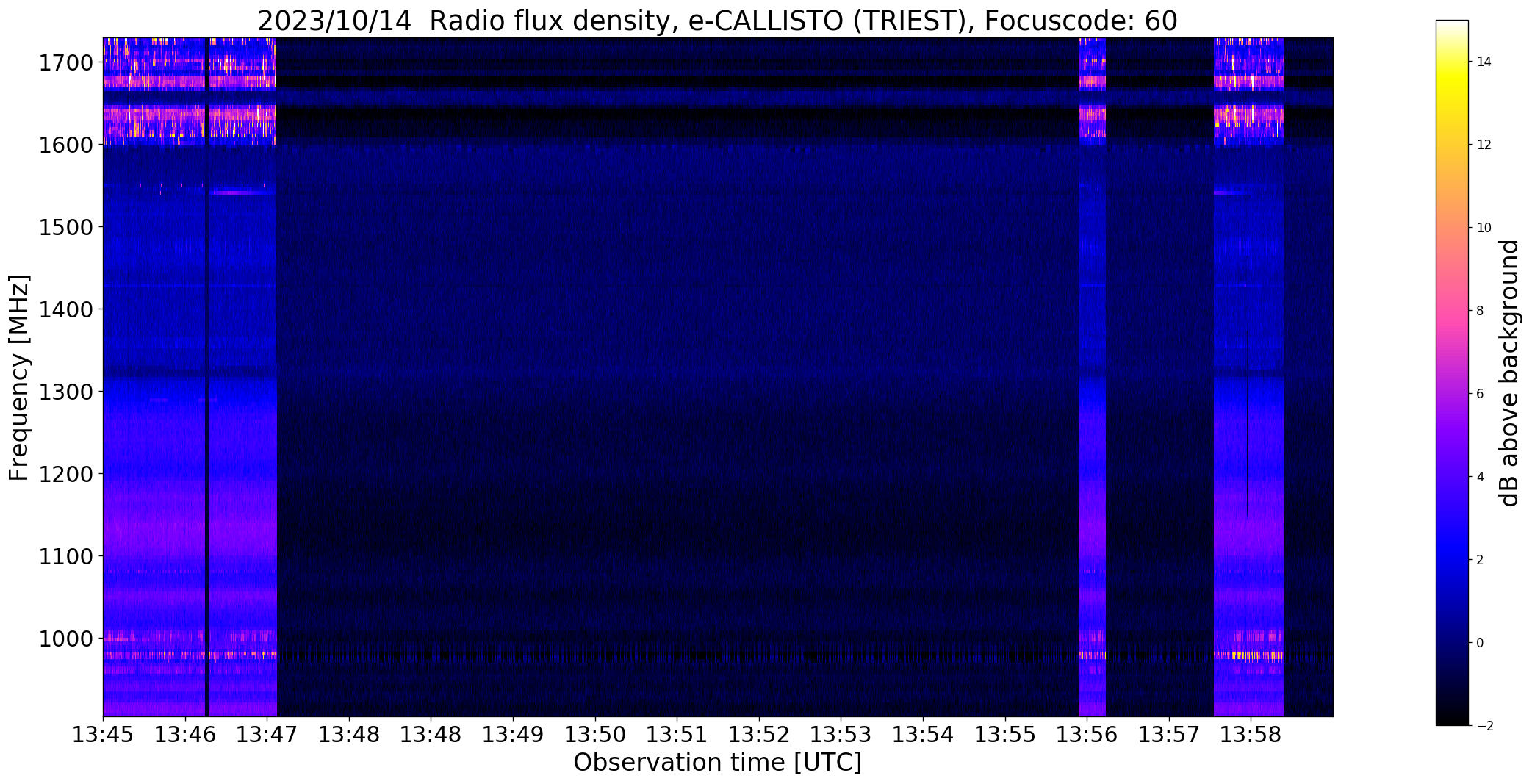Click the 1300 frequency tick label
Image resolution: width=1532 pixels, height=784 pixels.
pos(66,392)
